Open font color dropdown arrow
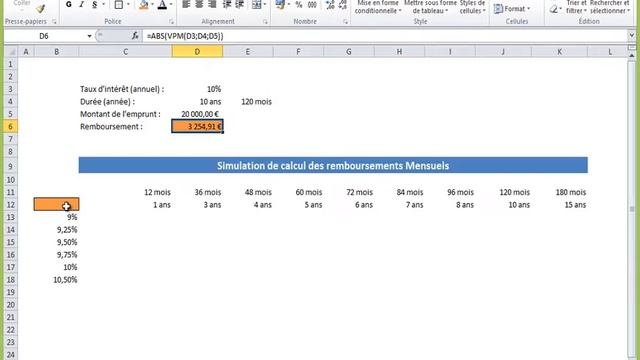This screenshot has height=360, width=640. [x=171, y=4]
